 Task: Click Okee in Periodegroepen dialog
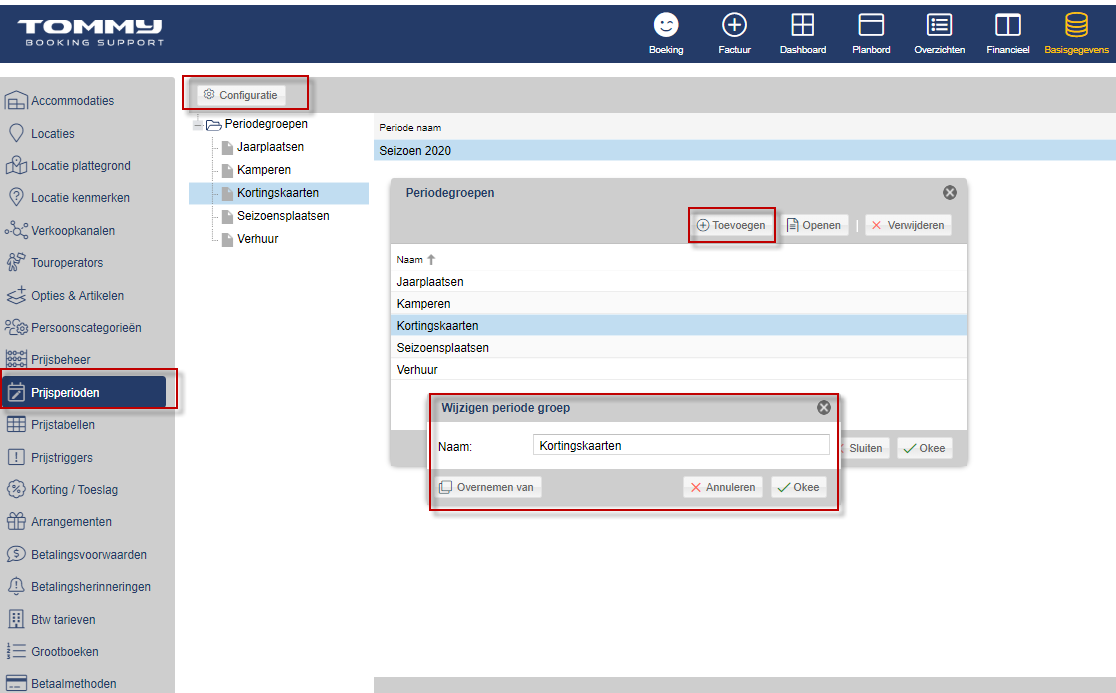(x=925, y=448)
